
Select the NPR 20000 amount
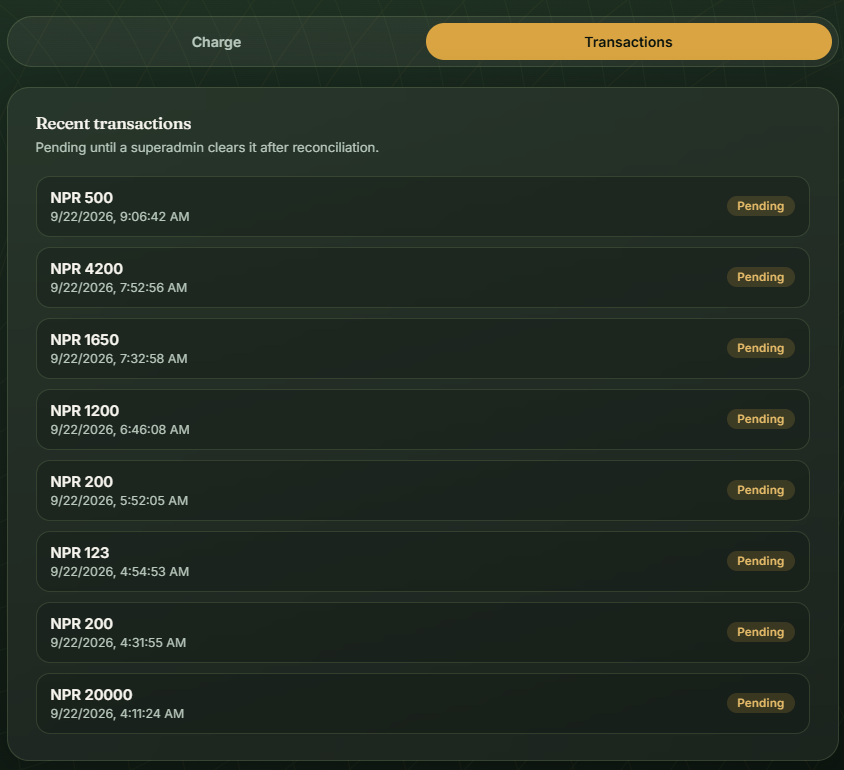pyautogui.click(x=92, y=695)
